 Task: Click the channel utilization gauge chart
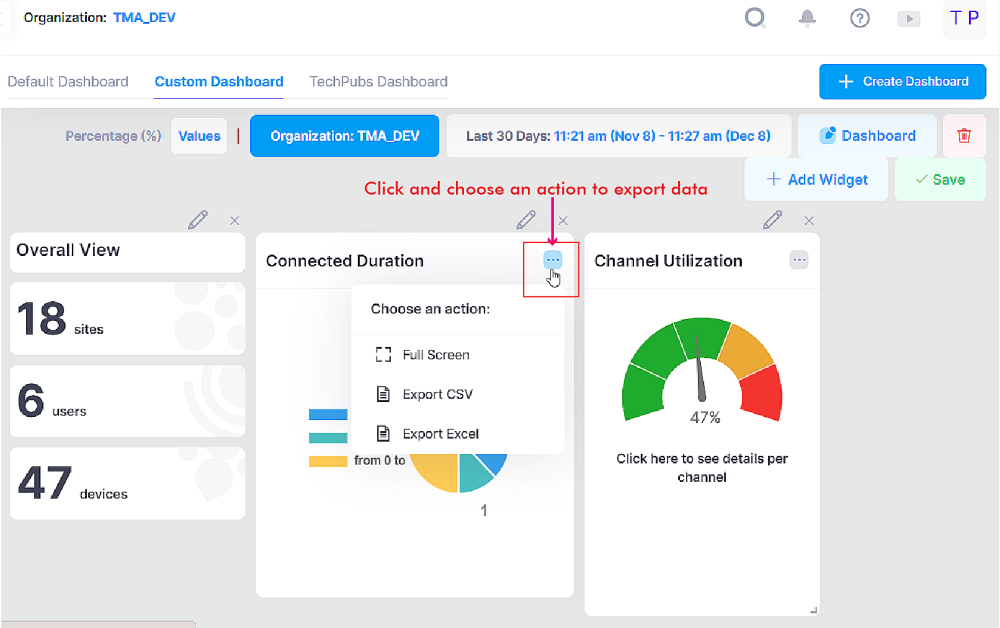pyautogui.click(x=702, y=372)
